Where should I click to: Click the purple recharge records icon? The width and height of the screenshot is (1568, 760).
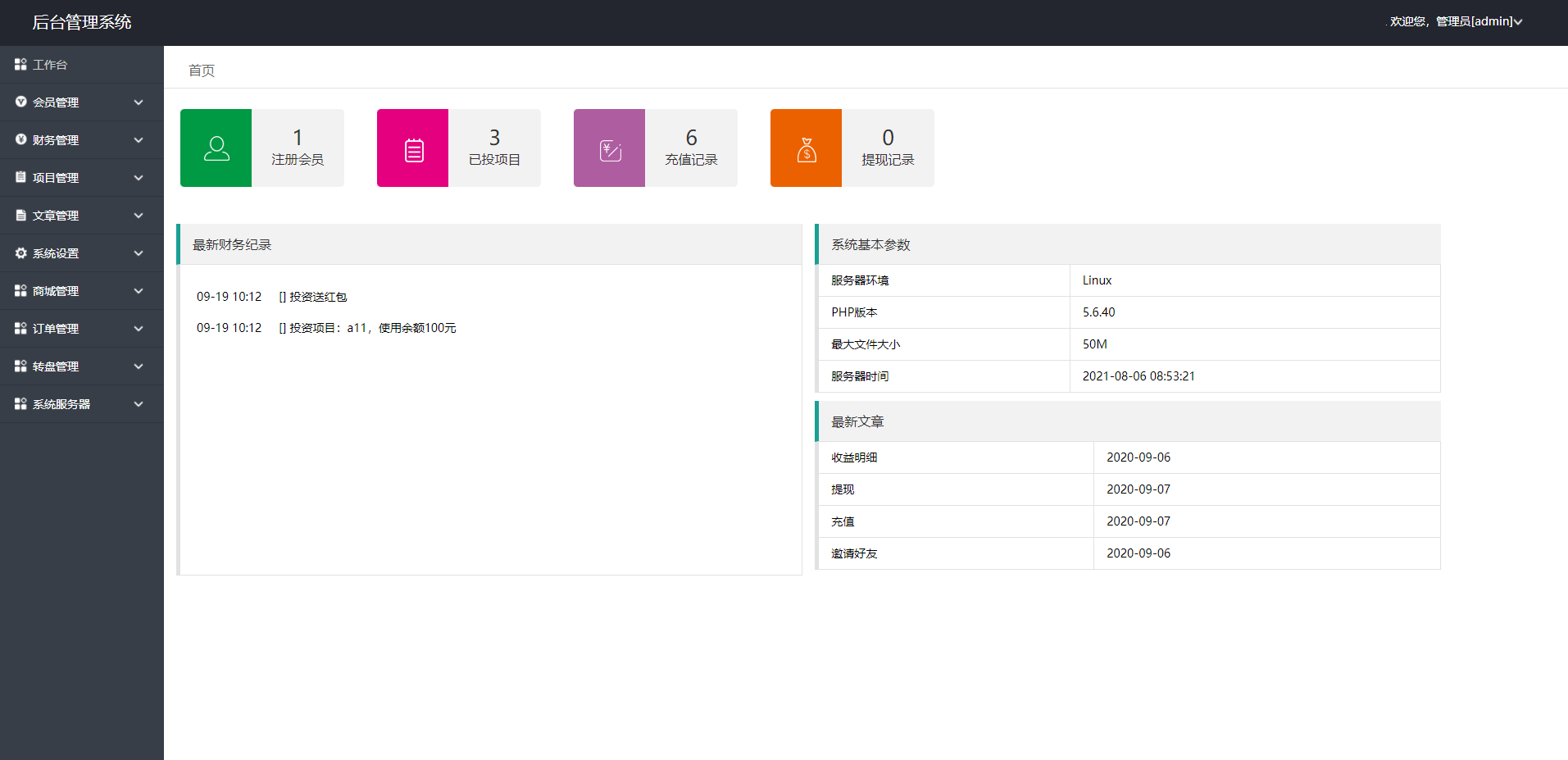(611, 150)
